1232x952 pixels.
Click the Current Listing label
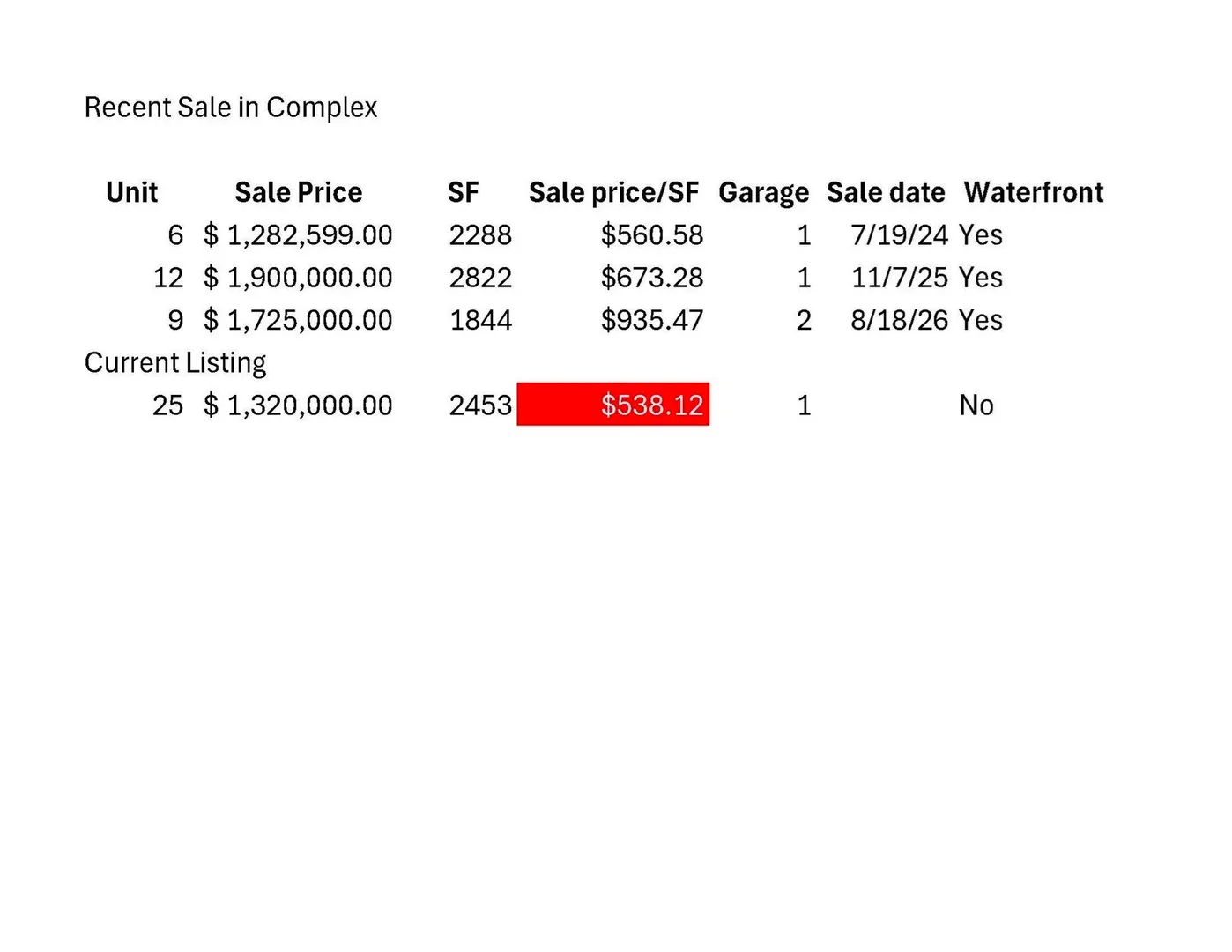point(175,363)
